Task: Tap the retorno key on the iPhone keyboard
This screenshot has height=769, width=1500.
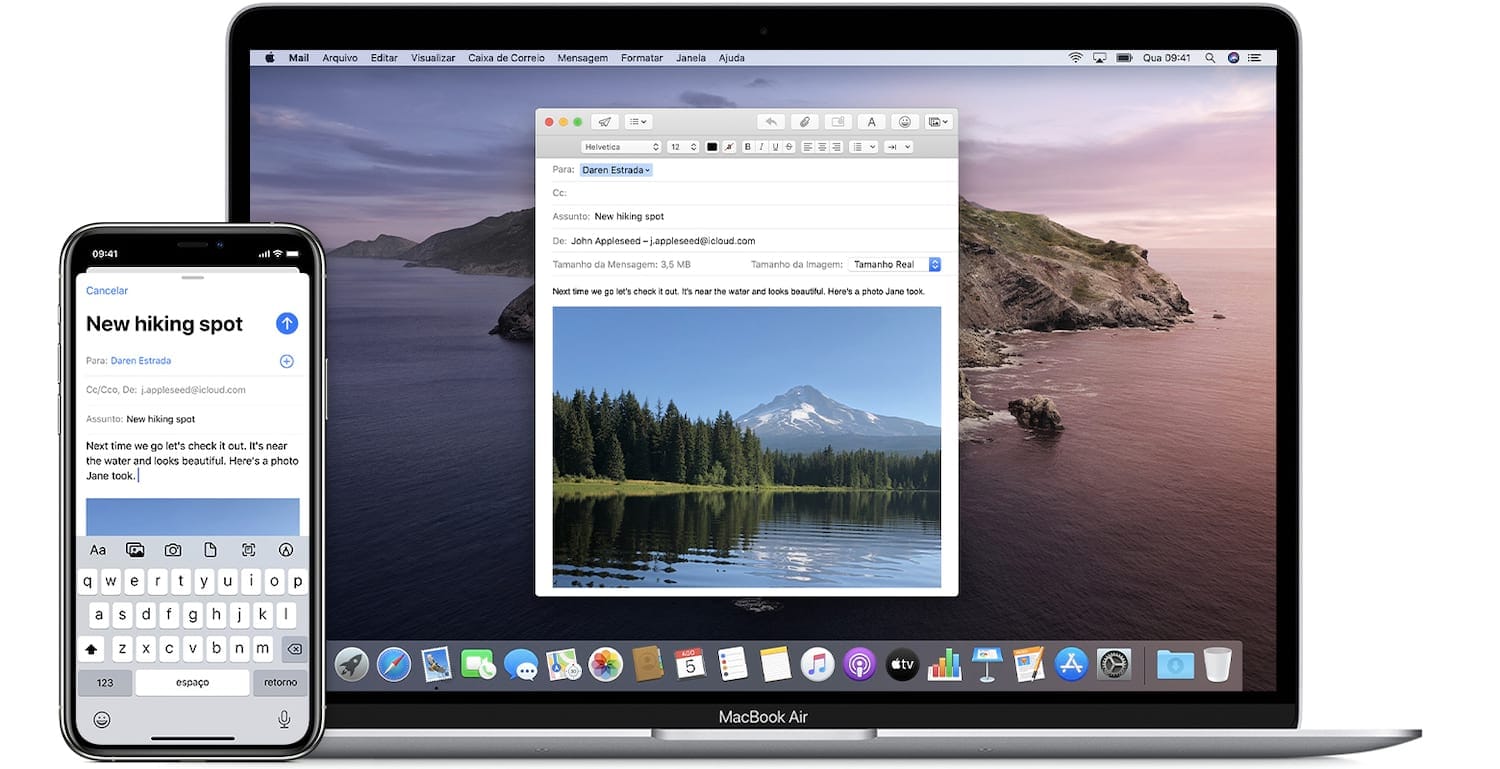Action: point(281,683)
